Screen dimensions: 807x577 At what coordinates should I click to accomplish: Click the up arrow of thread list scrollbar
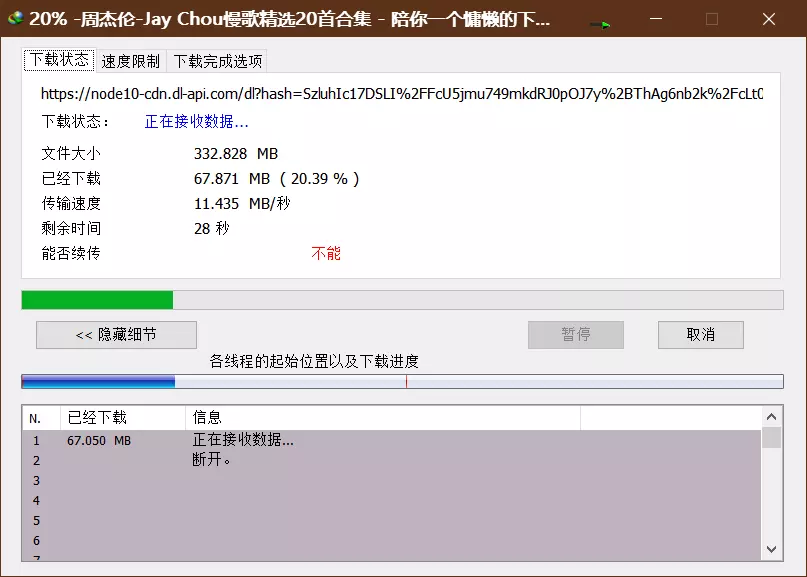click(771, 417)
